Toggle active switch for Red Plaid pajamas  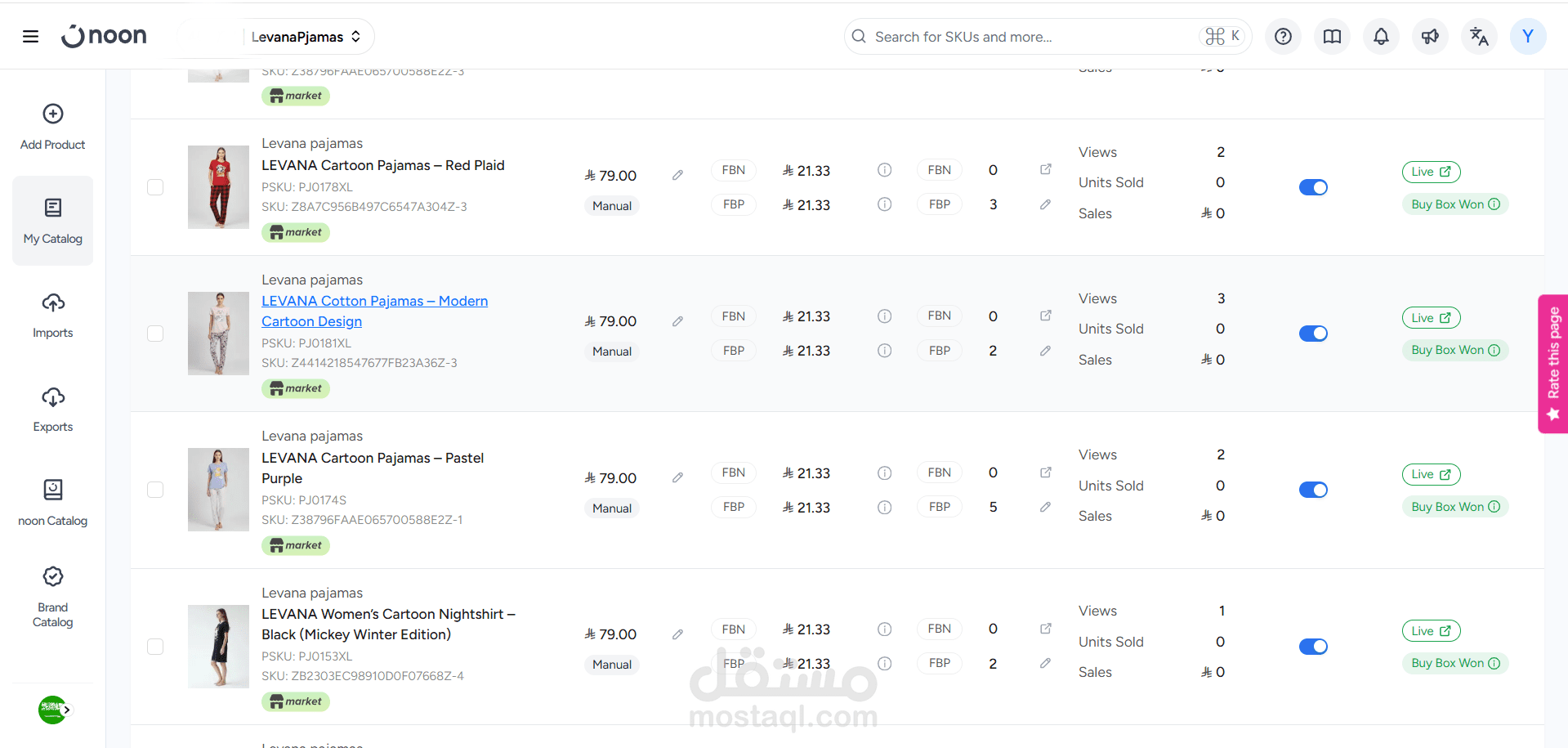coord(1313,187)
